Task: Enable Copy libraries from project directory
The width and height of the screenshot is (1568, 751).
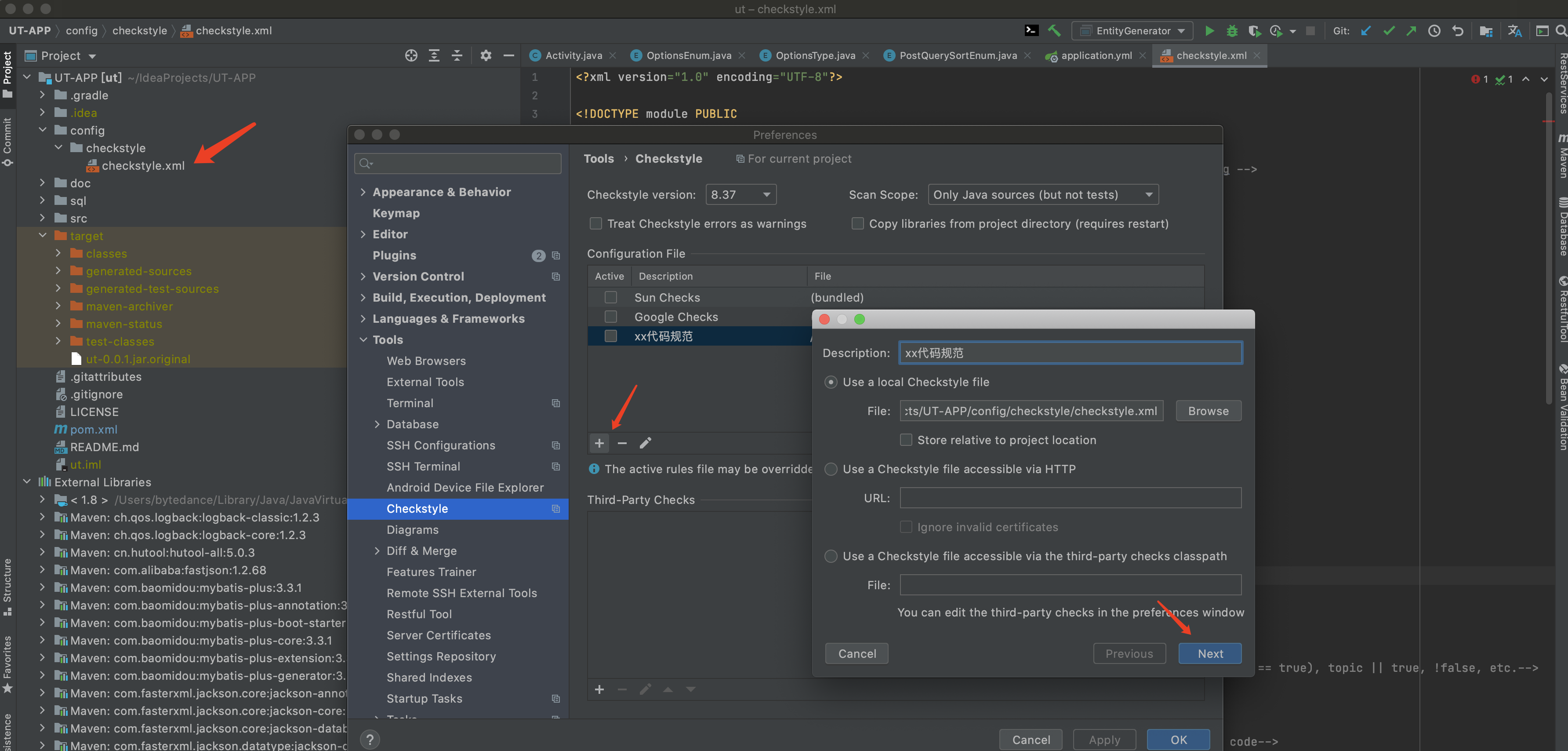Action: tap(857, 223)
